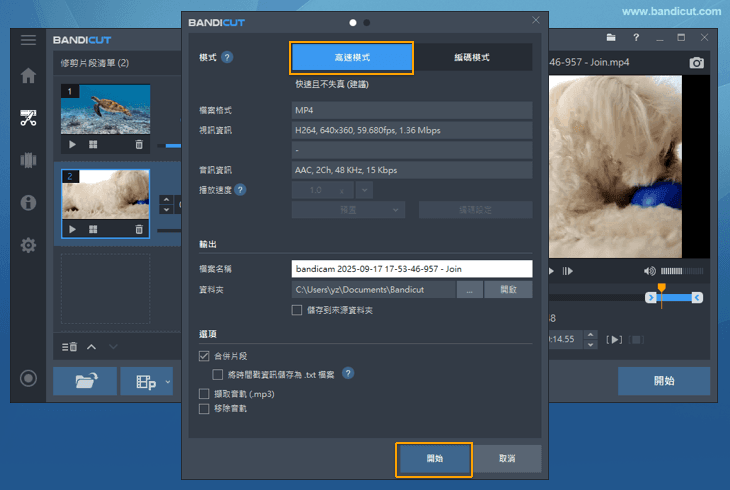The image size is (730, 490).
Task: Toggle the 擷取音軌 (.mp3) checkbox
Action: pyautogui.click(x=204, y=394)
